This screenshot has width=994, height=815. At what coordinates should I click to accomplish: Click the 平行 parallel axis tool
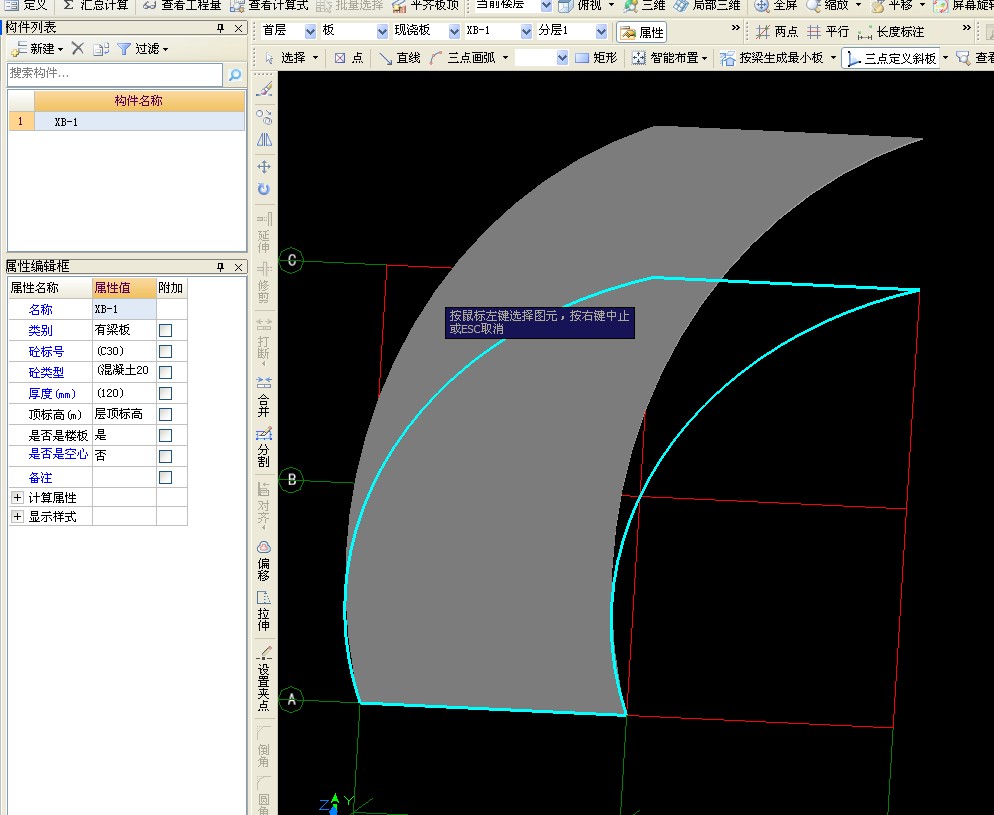click(x=828, y=32)
